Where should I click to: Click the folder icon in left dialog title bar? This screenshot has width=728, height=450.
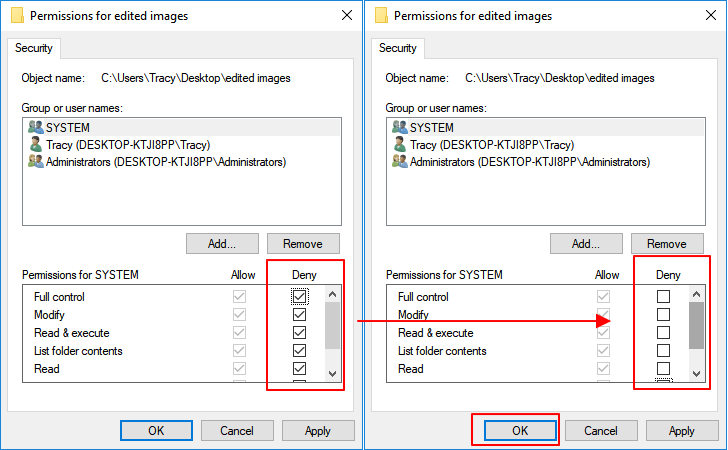[16, 16]
